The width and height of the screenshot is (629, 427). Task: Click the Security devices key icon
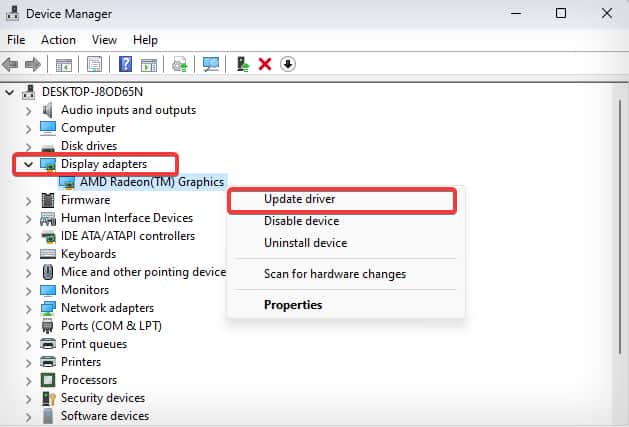tap(48, 398)
